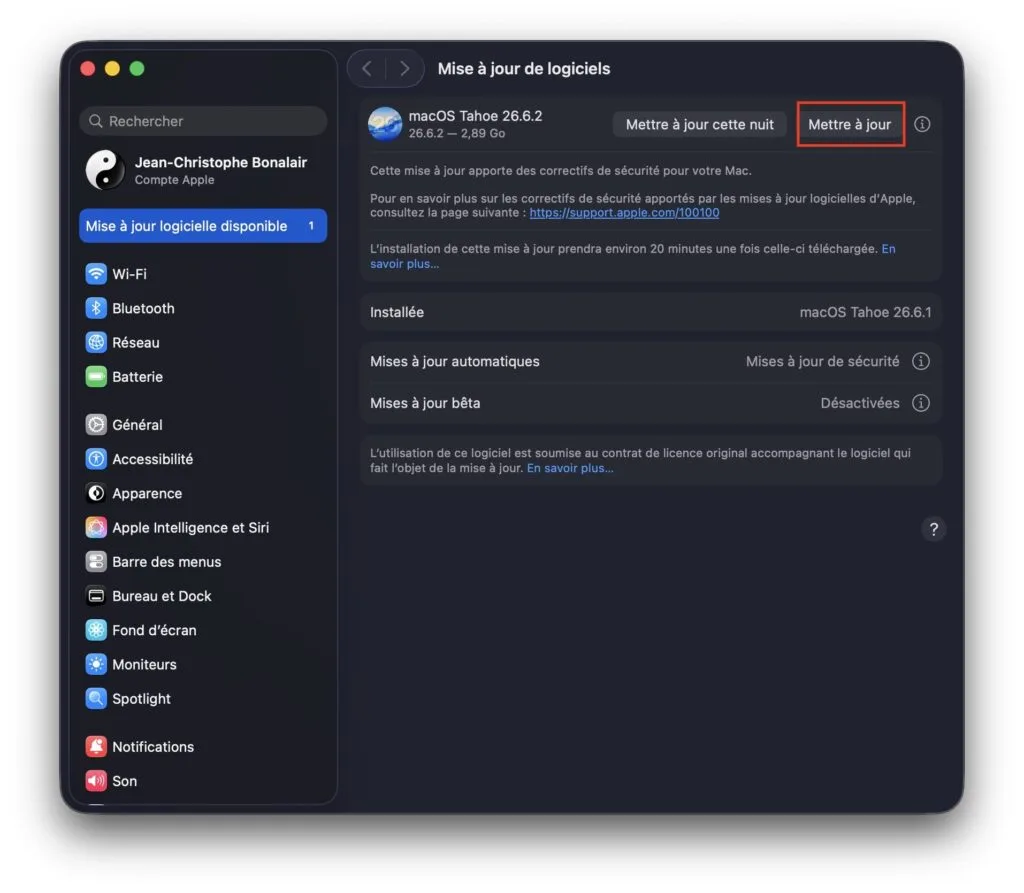The width and height of the screenshot is (1024, 893).
Task: Open the Apparence sidebar label
Action: 147,494
